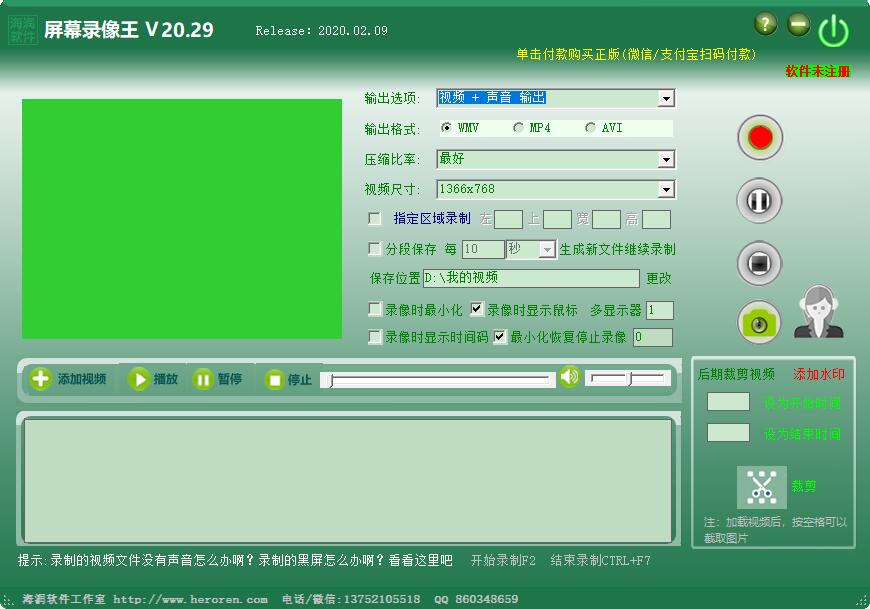Click the video list box
This screenshot has width=870, height=609.
(x=348, y=480)
